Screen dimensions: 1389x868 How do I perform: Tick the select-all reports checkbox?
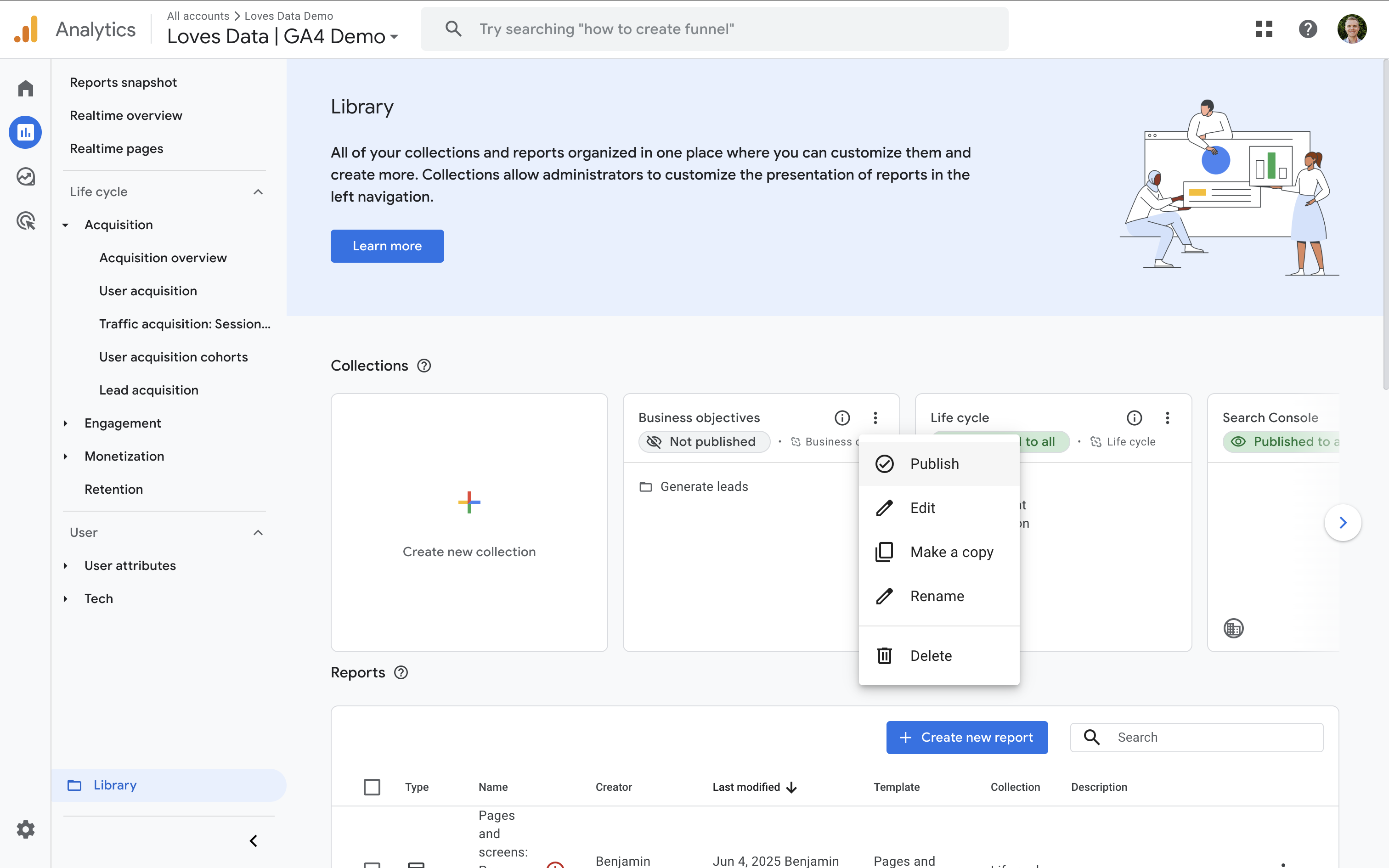(x=372, y=787)
